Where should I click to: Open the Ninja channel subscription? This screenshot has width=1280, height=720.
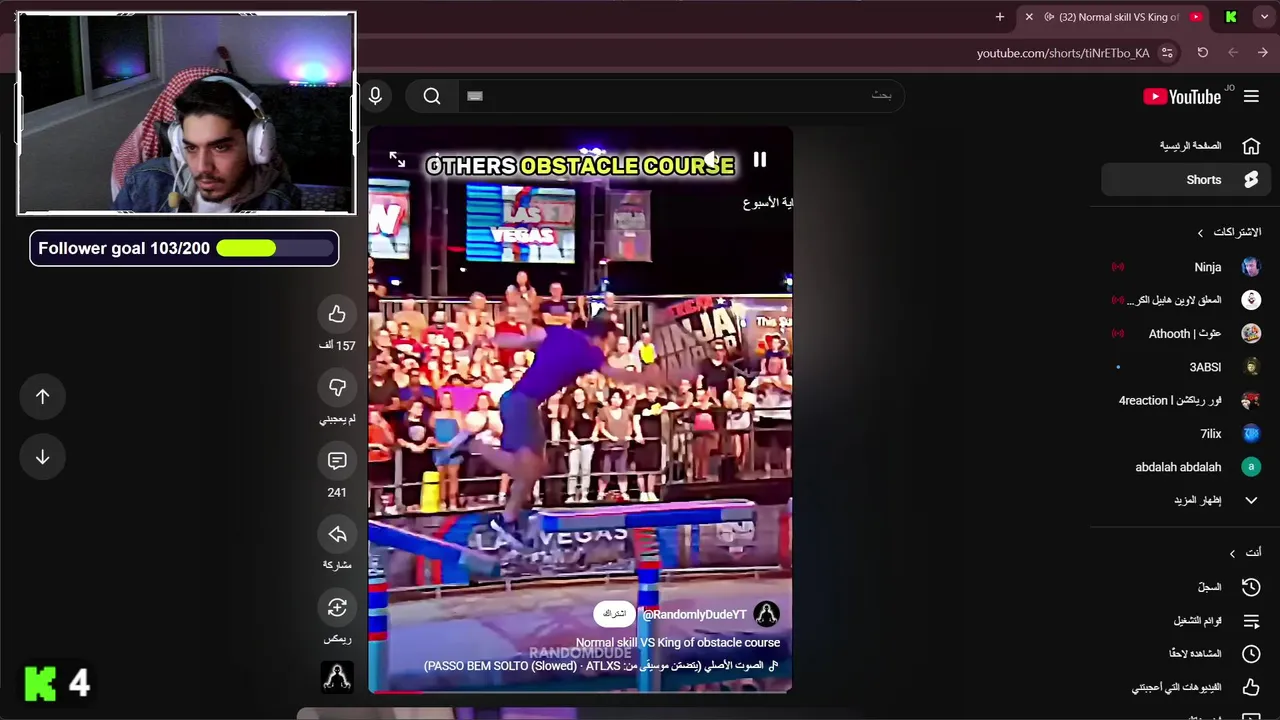1185,267
